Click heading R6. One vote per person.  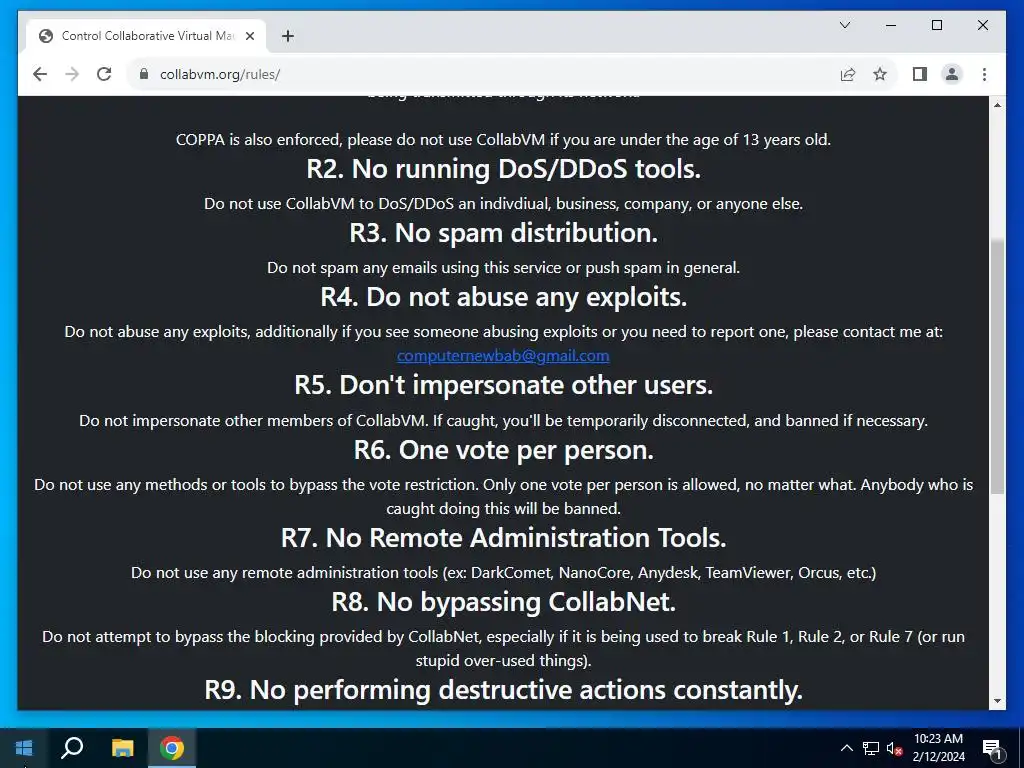[x=504, y=450]
